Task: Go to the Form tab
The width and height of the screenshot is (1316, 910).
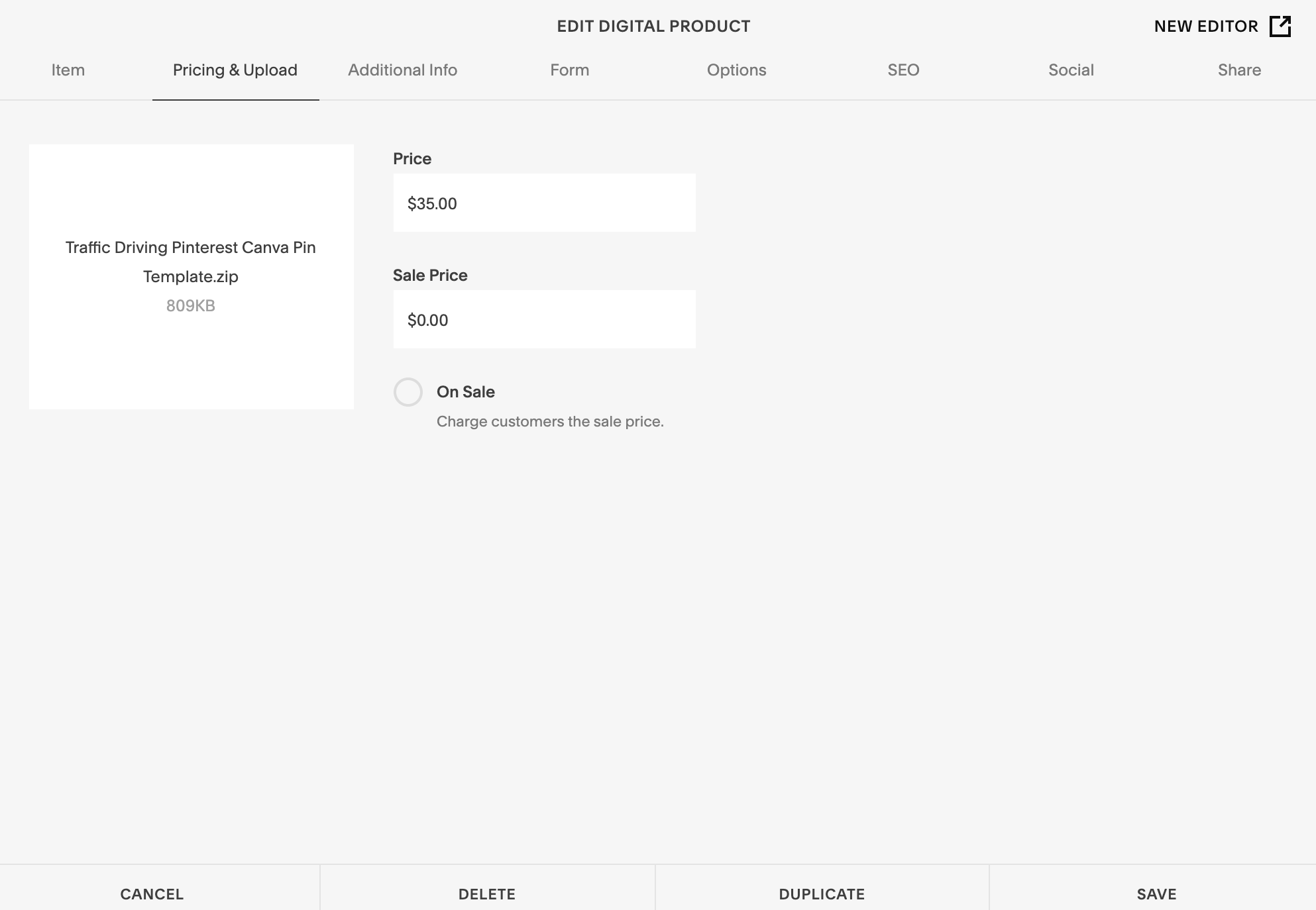Action: (x=570, y=70)
